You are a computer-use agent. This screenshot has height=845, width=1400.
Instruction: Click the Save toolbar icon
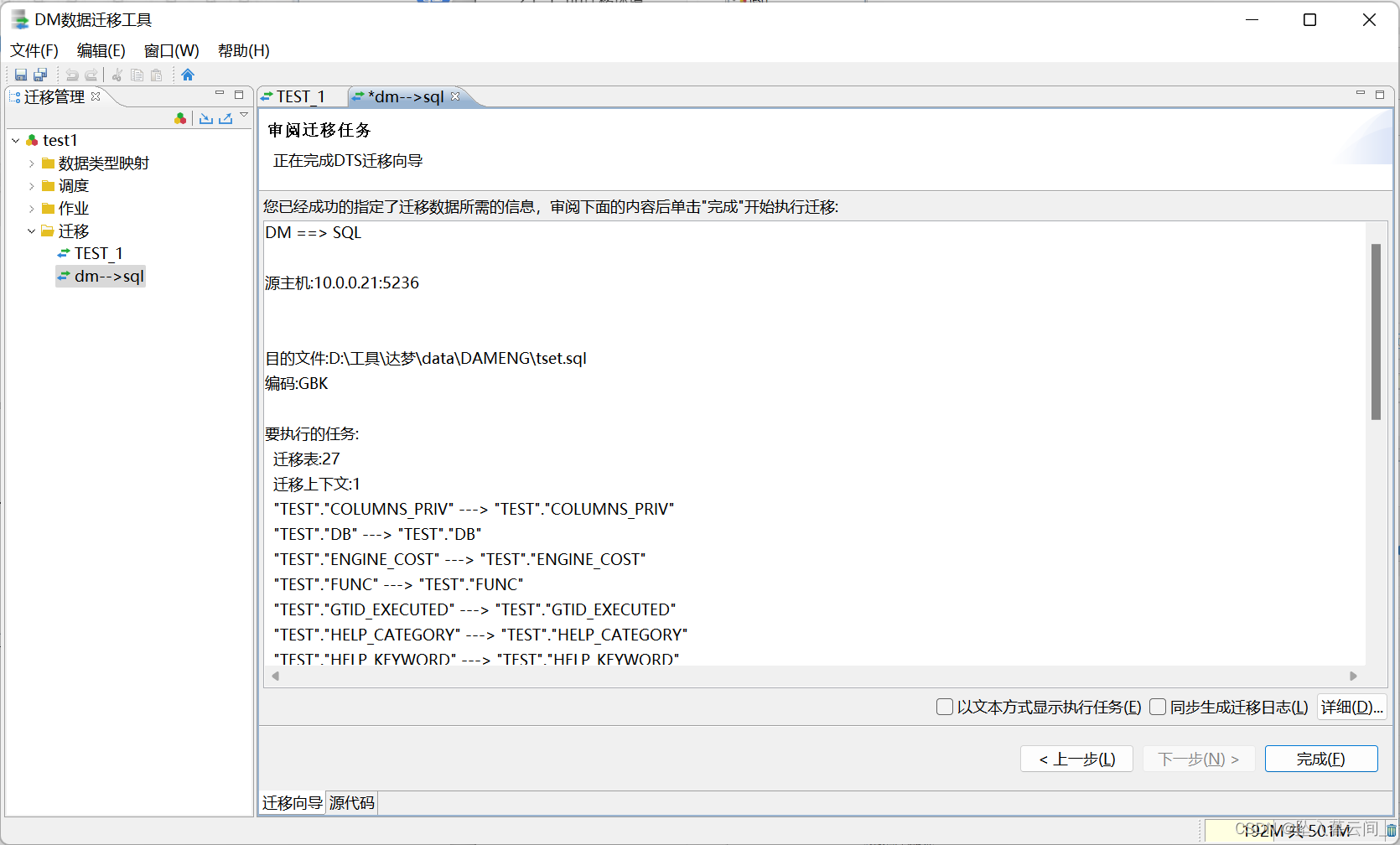pyautogui.click(x=20, y=75)
